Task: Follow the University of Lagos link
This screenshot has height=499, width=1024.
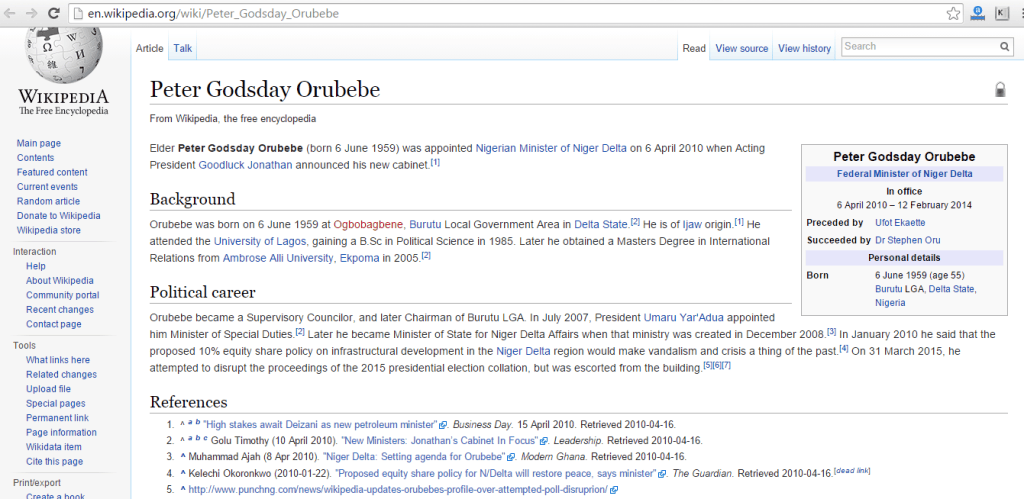Action: 261,241
